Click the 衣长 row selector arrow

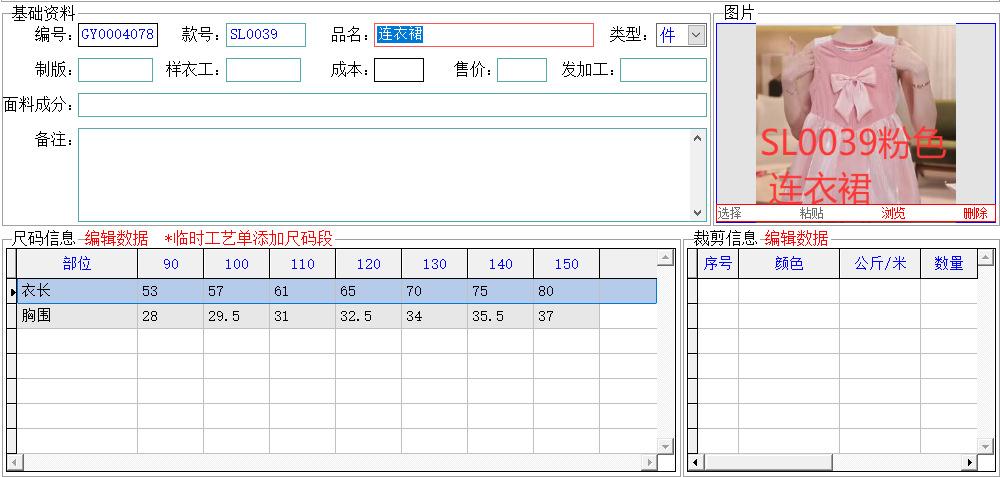point(12,292)
